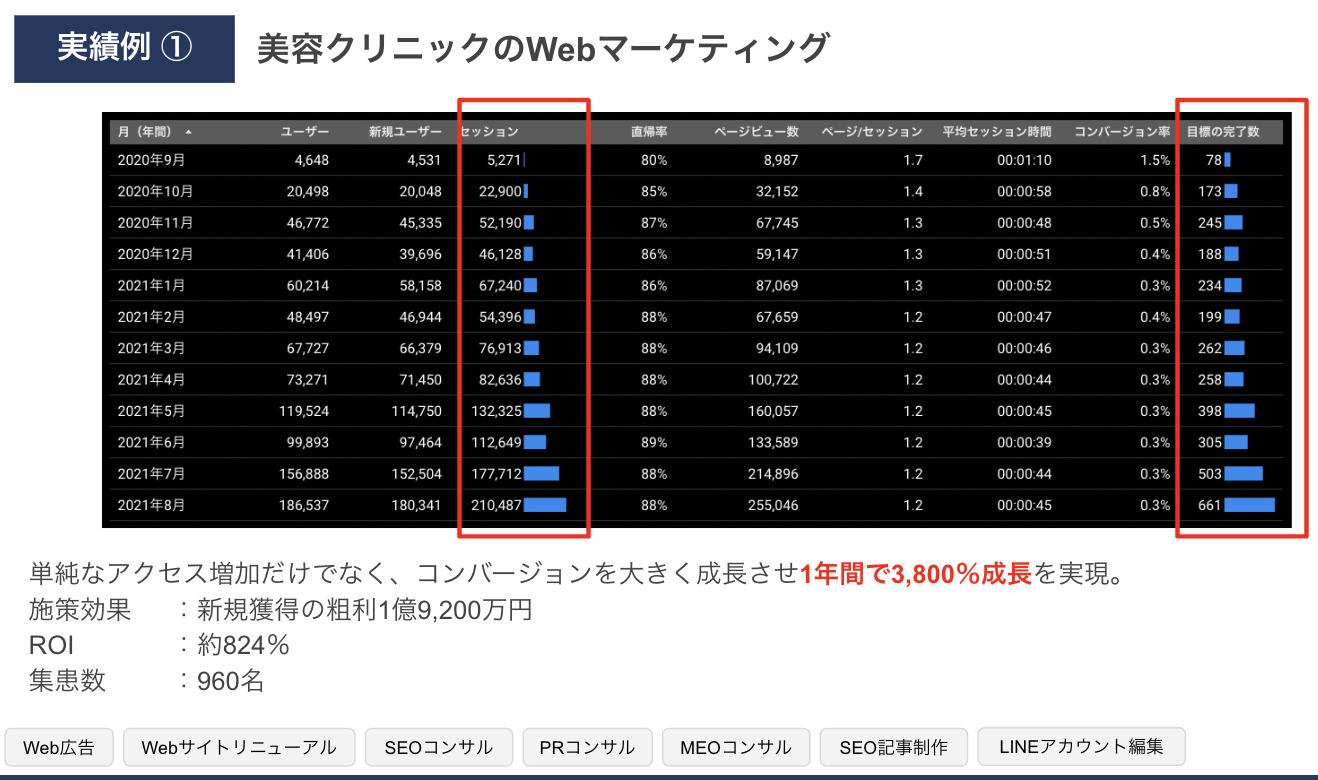Image resolution: width=1318 pixels, height=780 pixels.
Task: Open the LINEアカウント編集 tag
Action: pos(1081,746)
